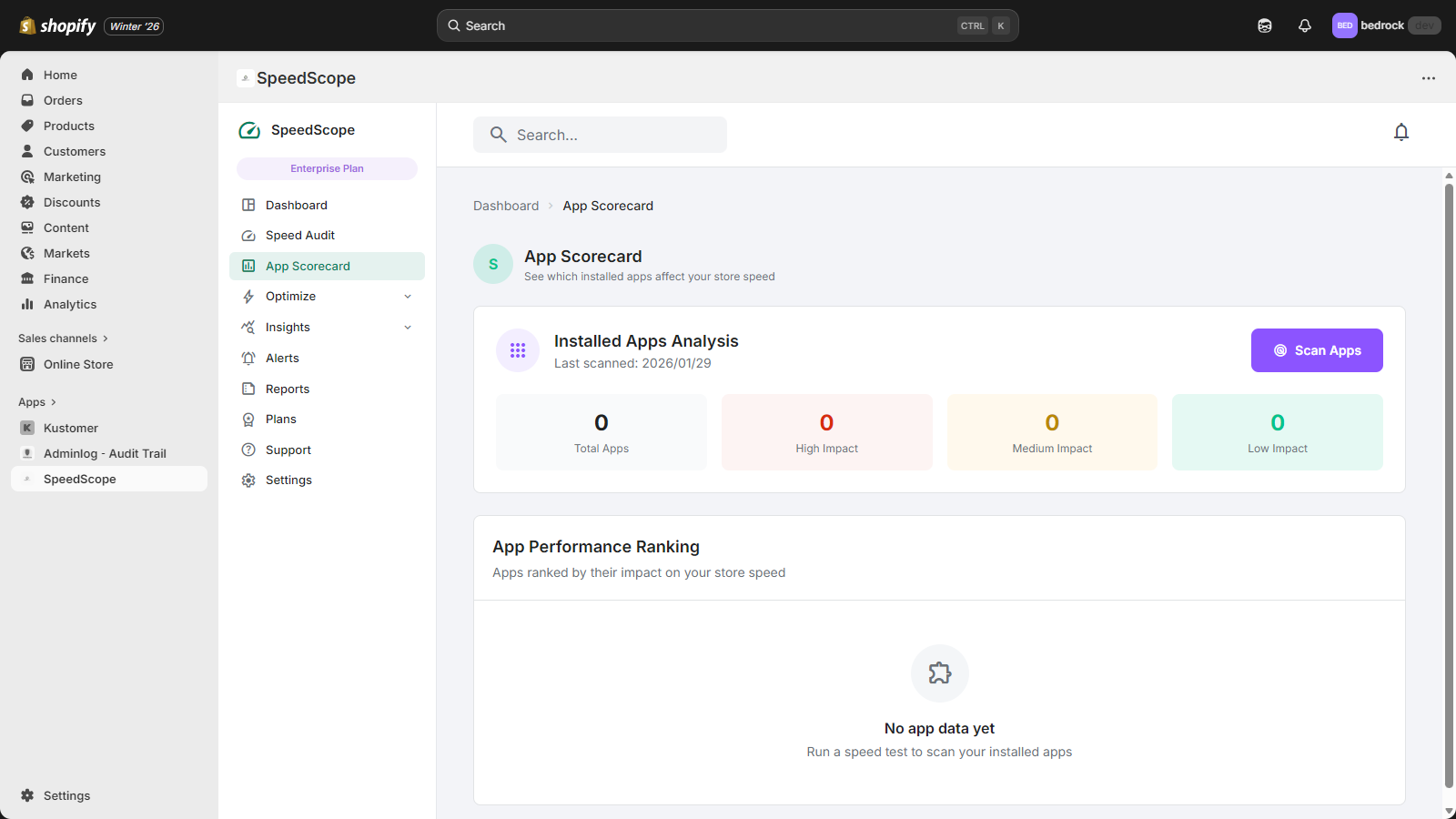The width and height of the screenshot is (1456, 819).
Task: Expand the Optimize submenu chevron
Action: (408, 297)
